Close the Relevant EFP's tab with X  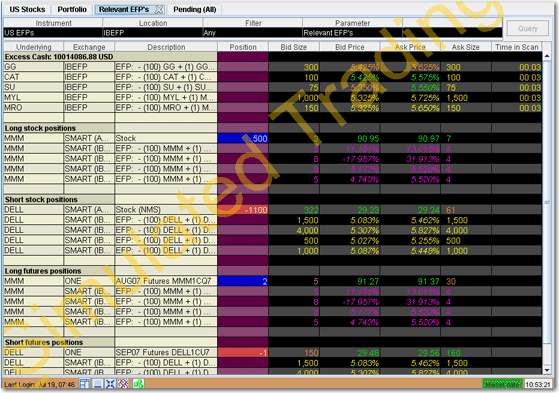point(159,10)
